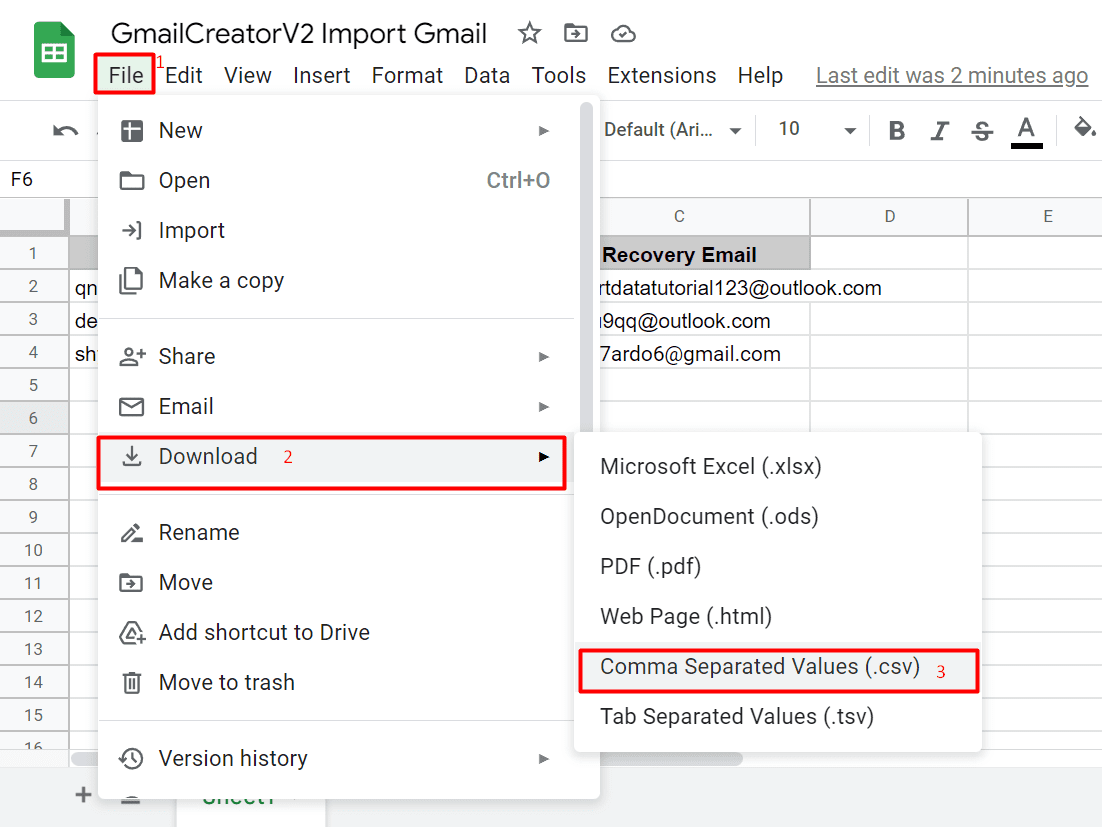Open the Edit menu
1102x827 pixels.
pos(183,75)
